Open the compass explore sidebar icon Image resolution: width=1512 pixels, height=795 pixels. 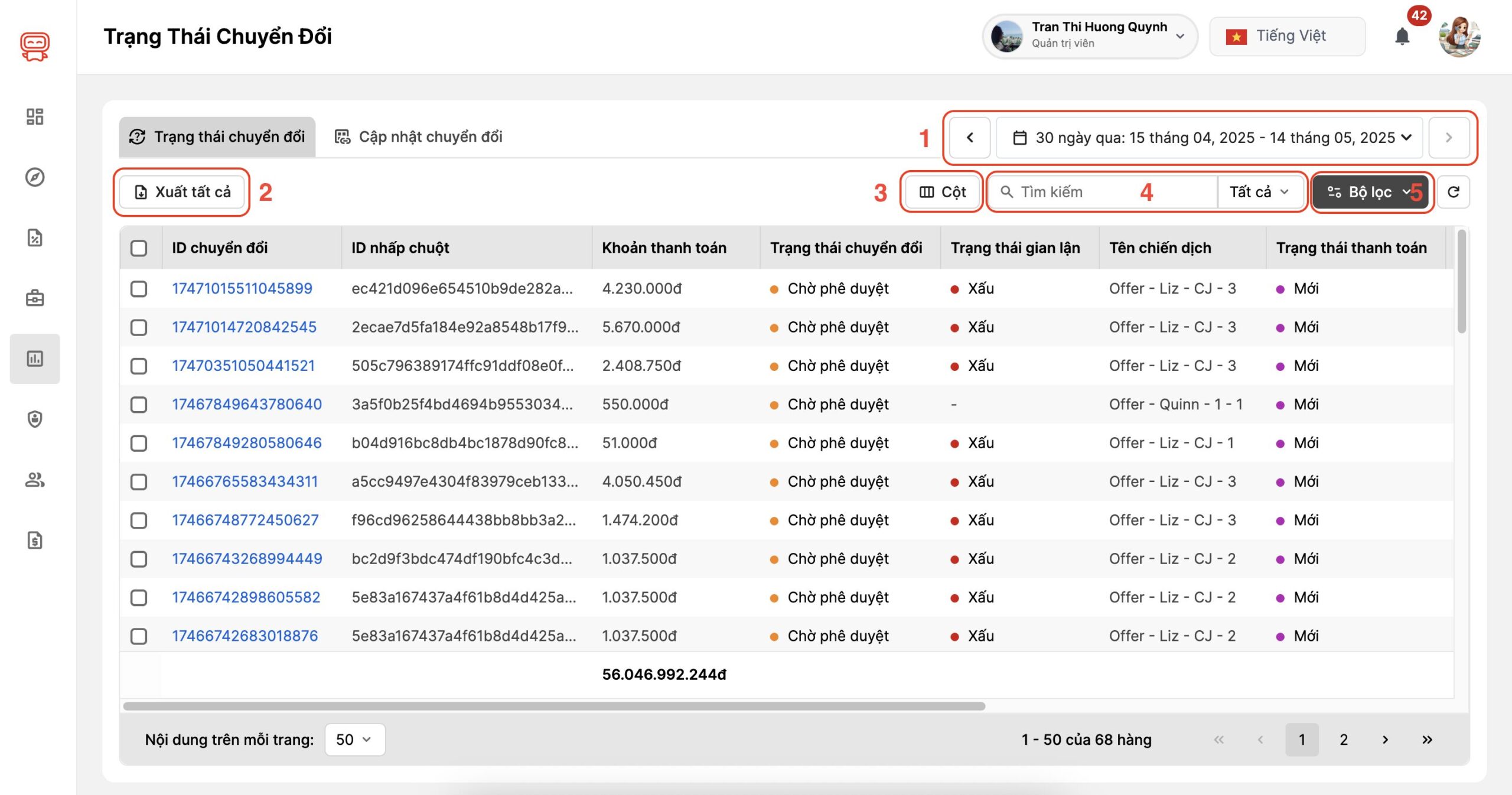pos(35,177)
